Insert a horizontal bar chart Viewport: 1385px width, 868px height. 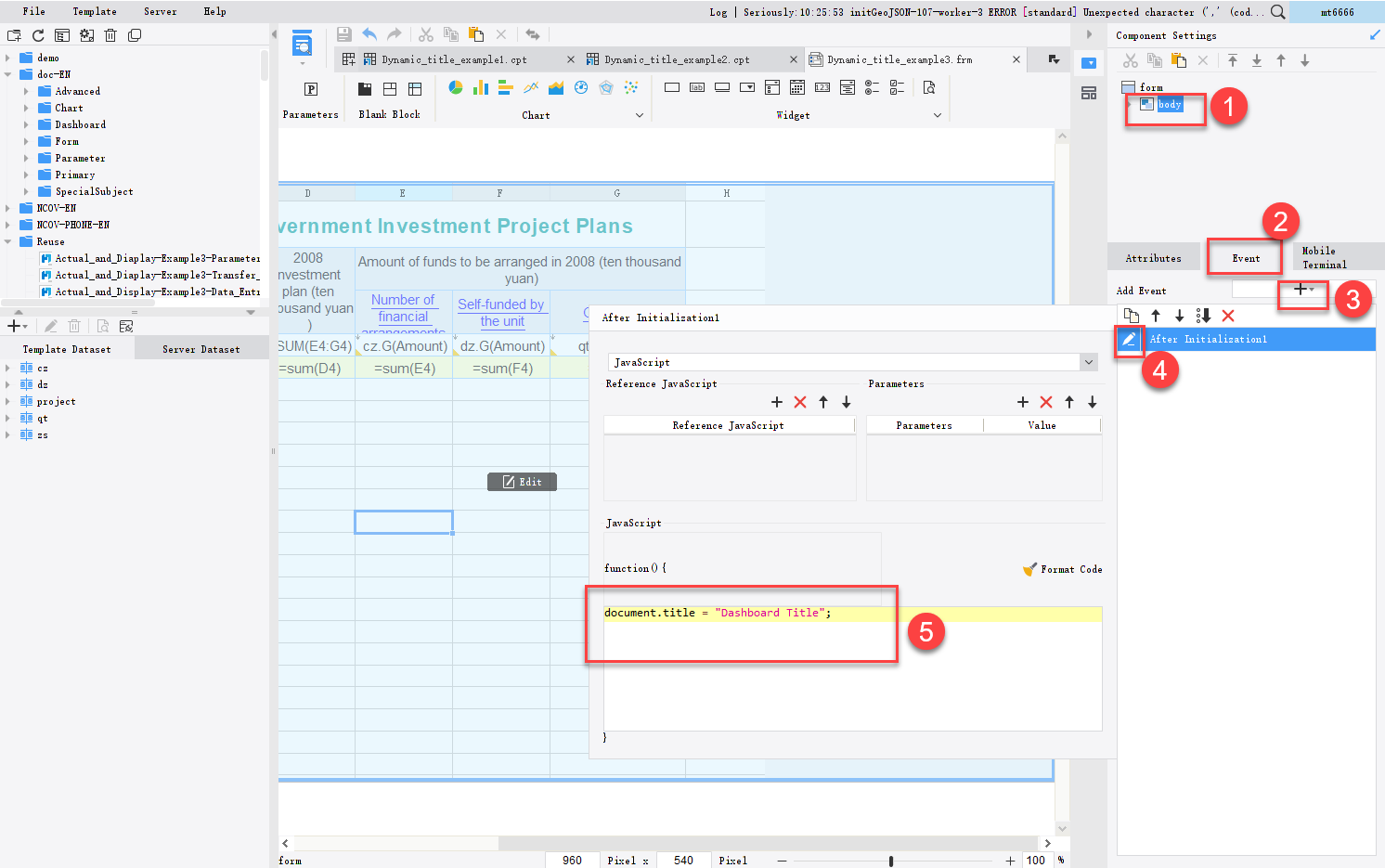point(506,87)
